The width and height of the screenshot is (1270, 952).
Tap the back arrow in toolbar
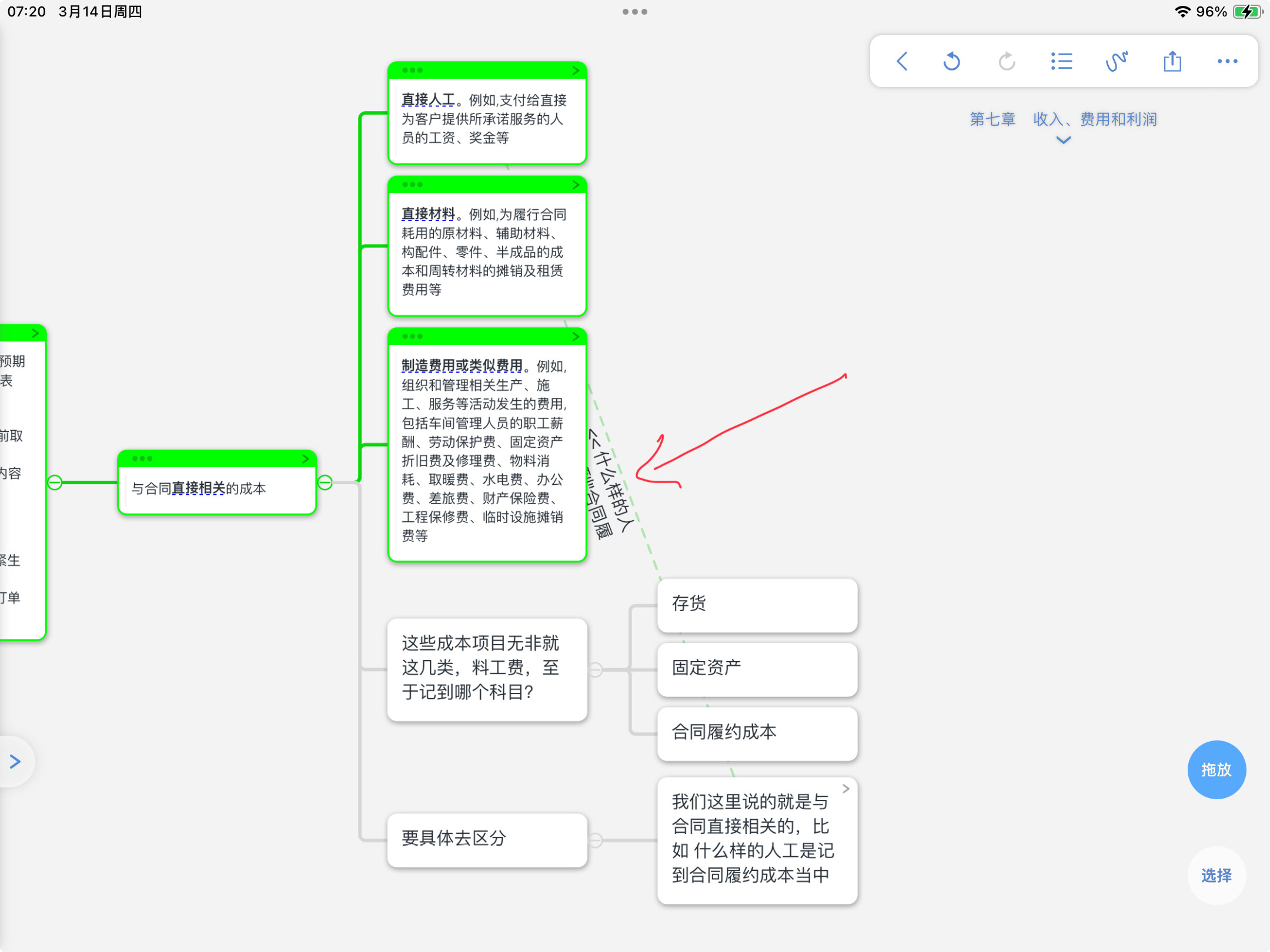[x=903, y=61]
